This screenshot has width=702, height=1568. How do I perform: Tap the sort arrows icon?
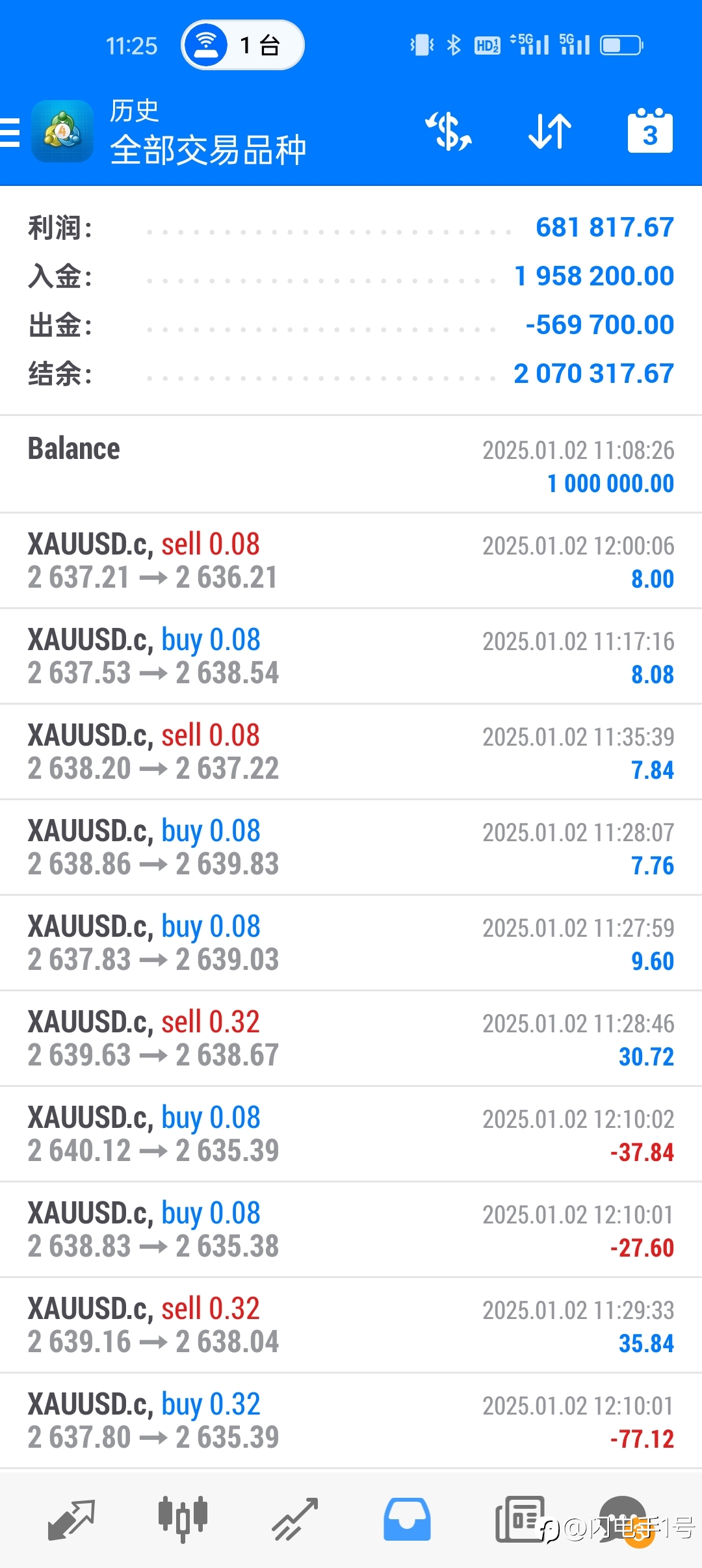(x=550, y=131)
